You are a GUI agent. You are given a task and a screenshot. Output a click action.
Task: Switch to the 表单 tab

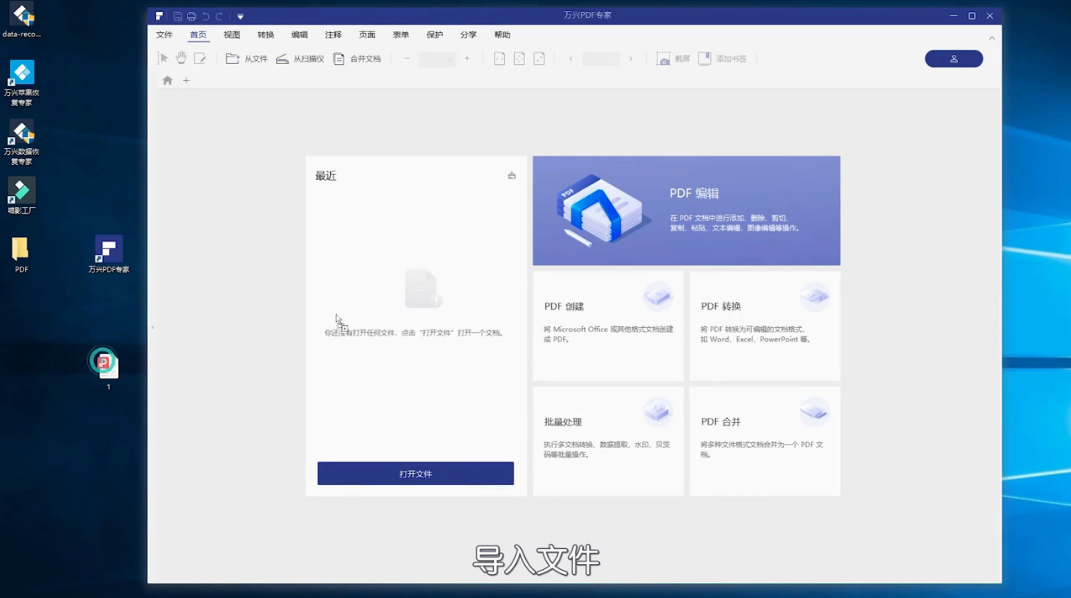tap(401, 35)
